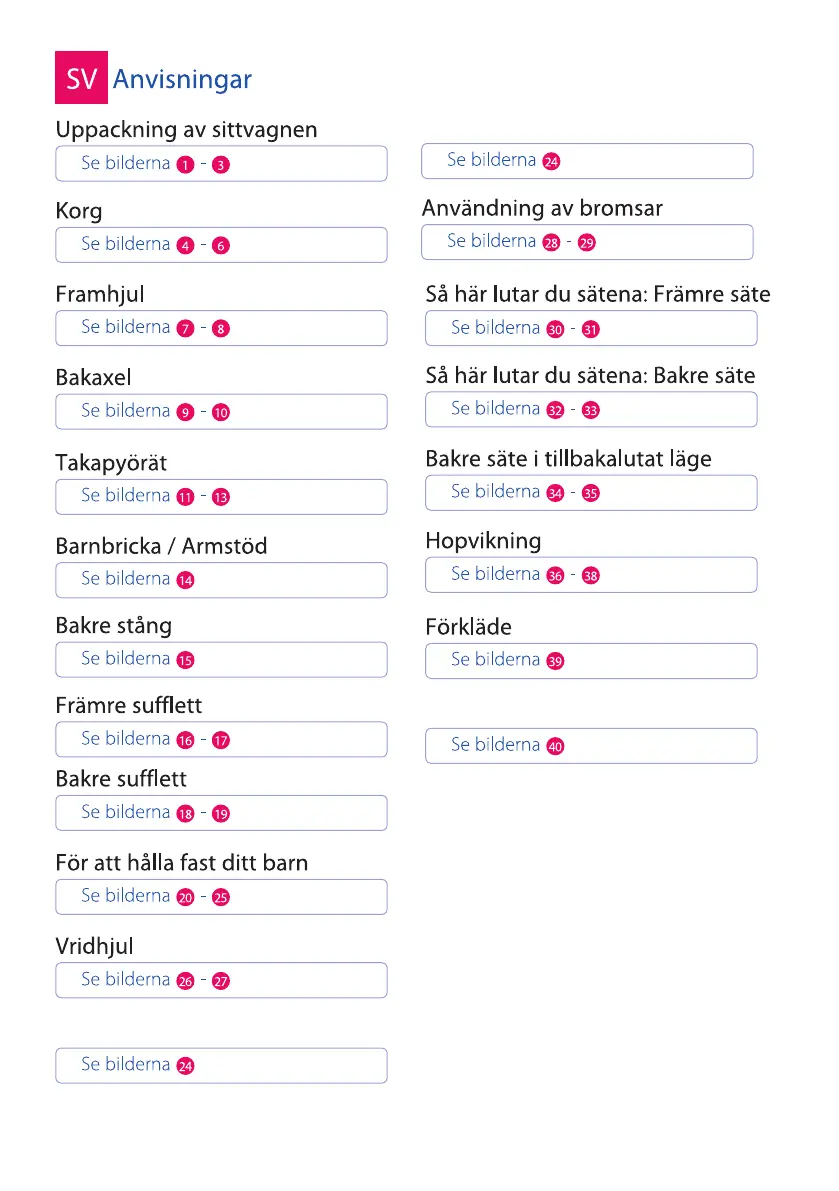
Task: Click the För att hålla fast ditt barn heading
Action: click(x=181, y=862)
